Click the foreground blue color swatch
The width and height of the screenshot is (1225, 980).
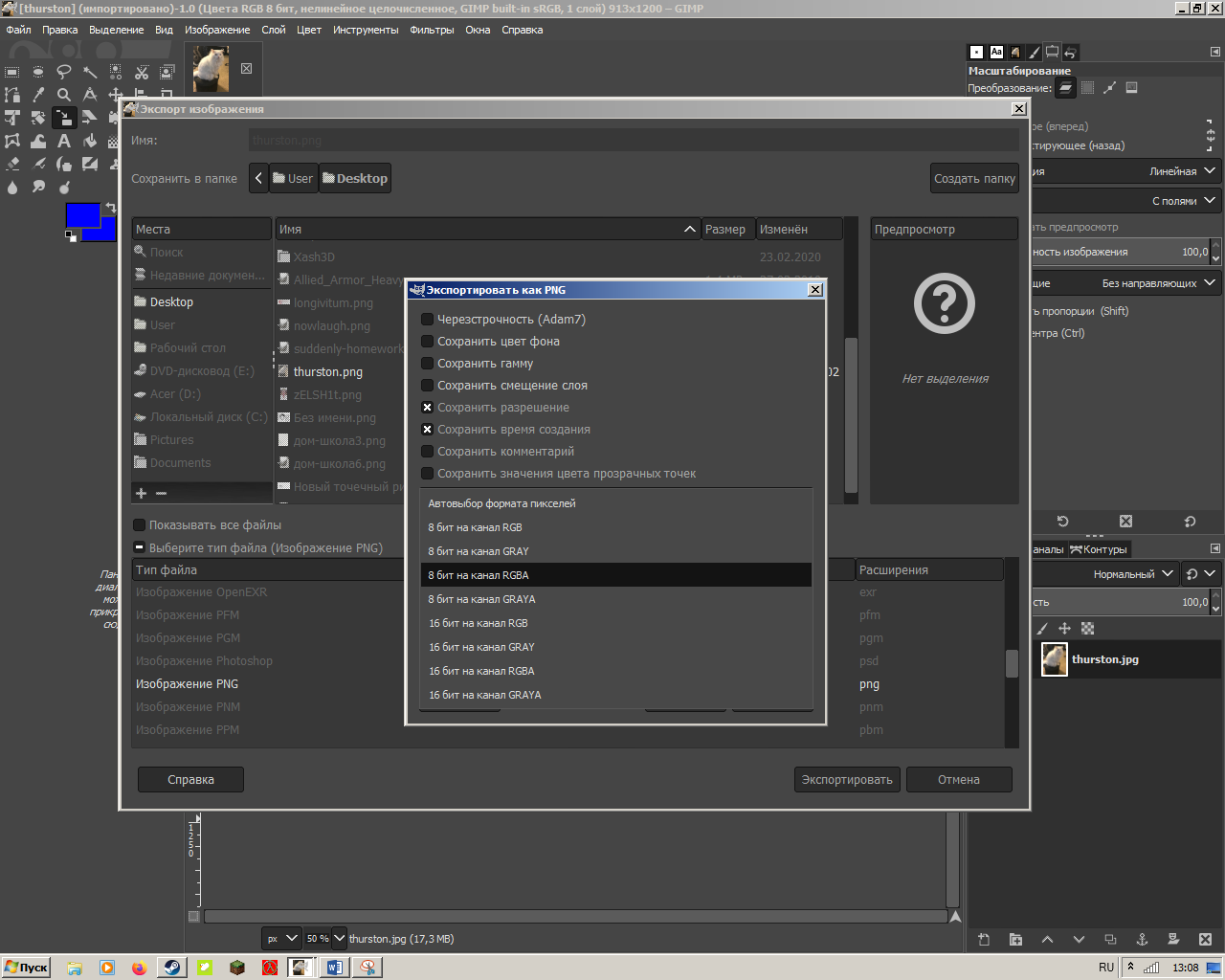click(x=82, y=215)
